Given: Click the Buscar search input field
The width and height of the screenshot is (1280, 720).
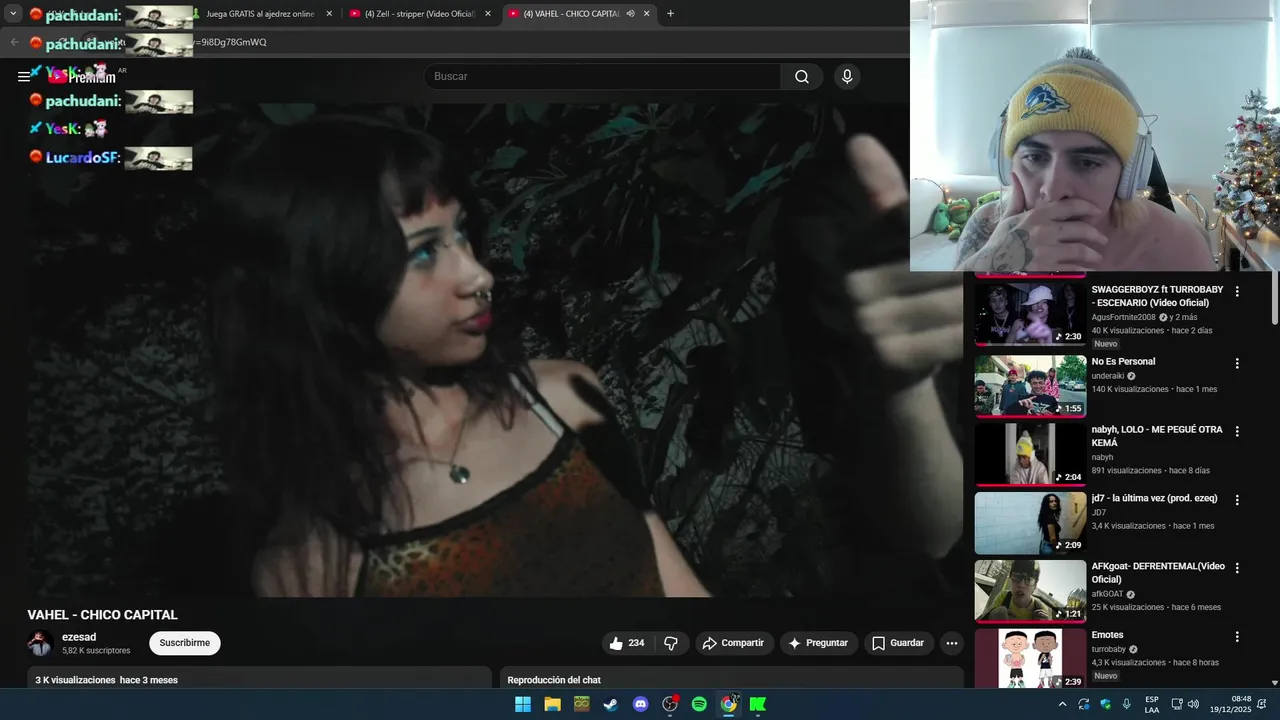Looking at the screenshot, I should tap(602, 77).
